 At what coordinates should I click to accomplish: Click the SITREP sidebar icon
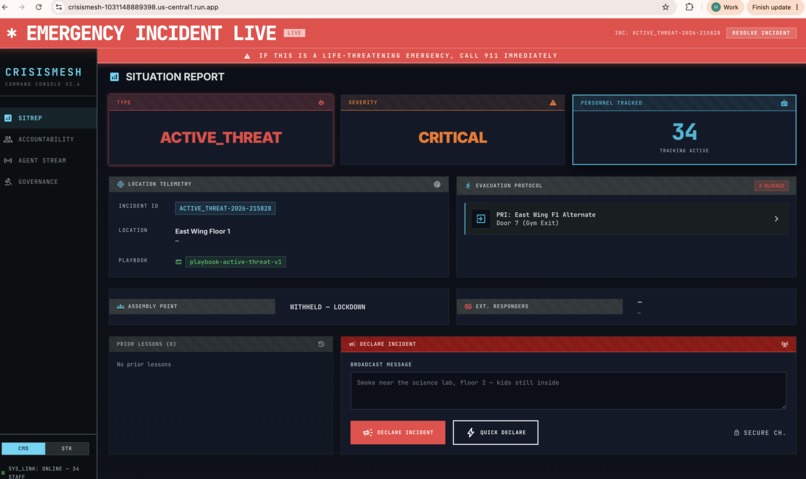click(8, 118)
